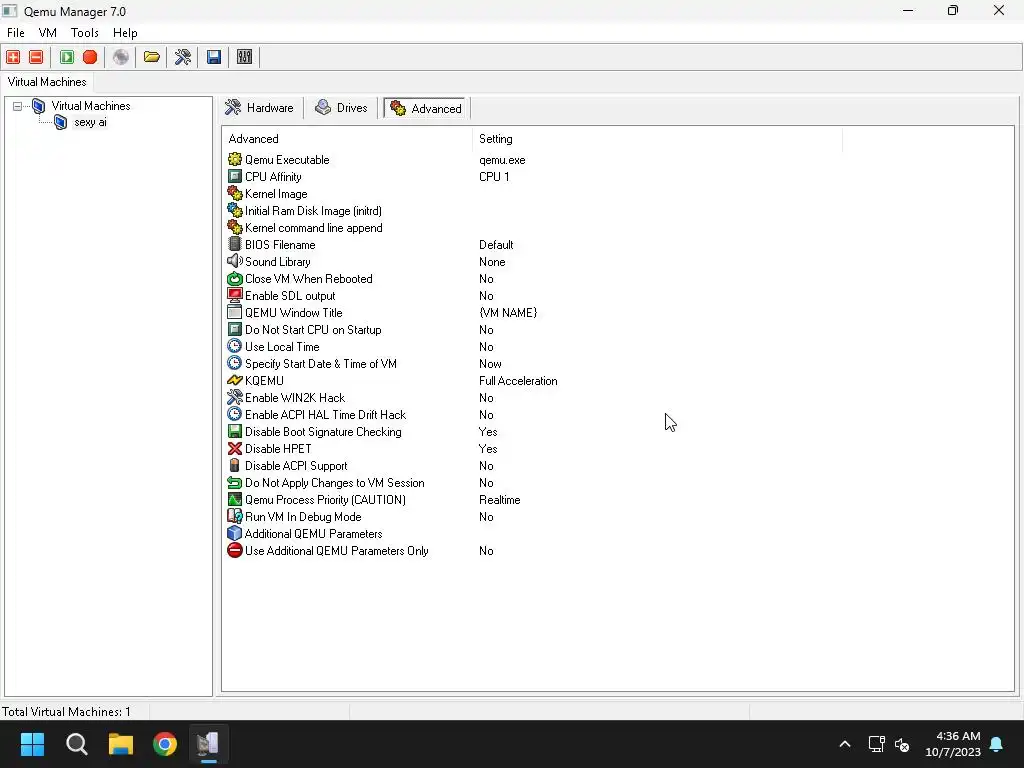The height and width of the screenshot is (768, 1024).
Task: Select the 'Enable WIN2K Hack' row label
Action: click(x=295, y=398)
